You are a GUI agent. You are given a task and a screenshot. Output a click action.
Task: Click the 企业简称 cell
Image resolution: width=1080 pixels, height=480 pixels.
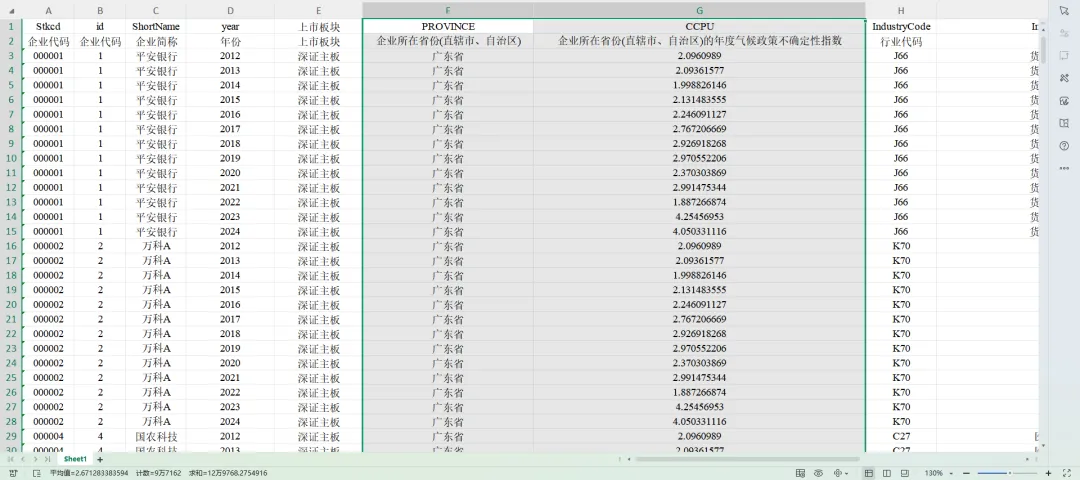[156, 41]
